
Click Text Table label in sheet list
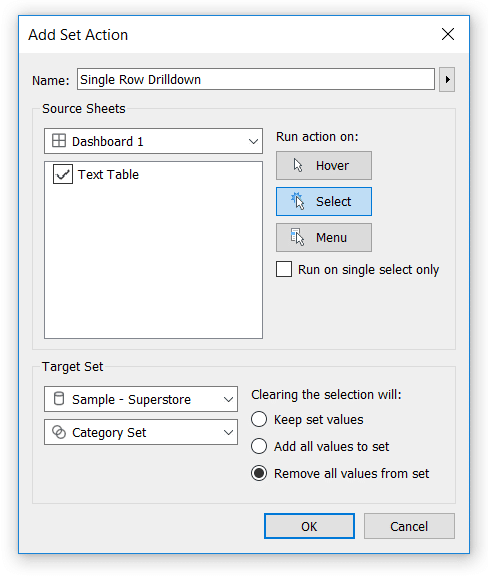[x=108, y=174]
